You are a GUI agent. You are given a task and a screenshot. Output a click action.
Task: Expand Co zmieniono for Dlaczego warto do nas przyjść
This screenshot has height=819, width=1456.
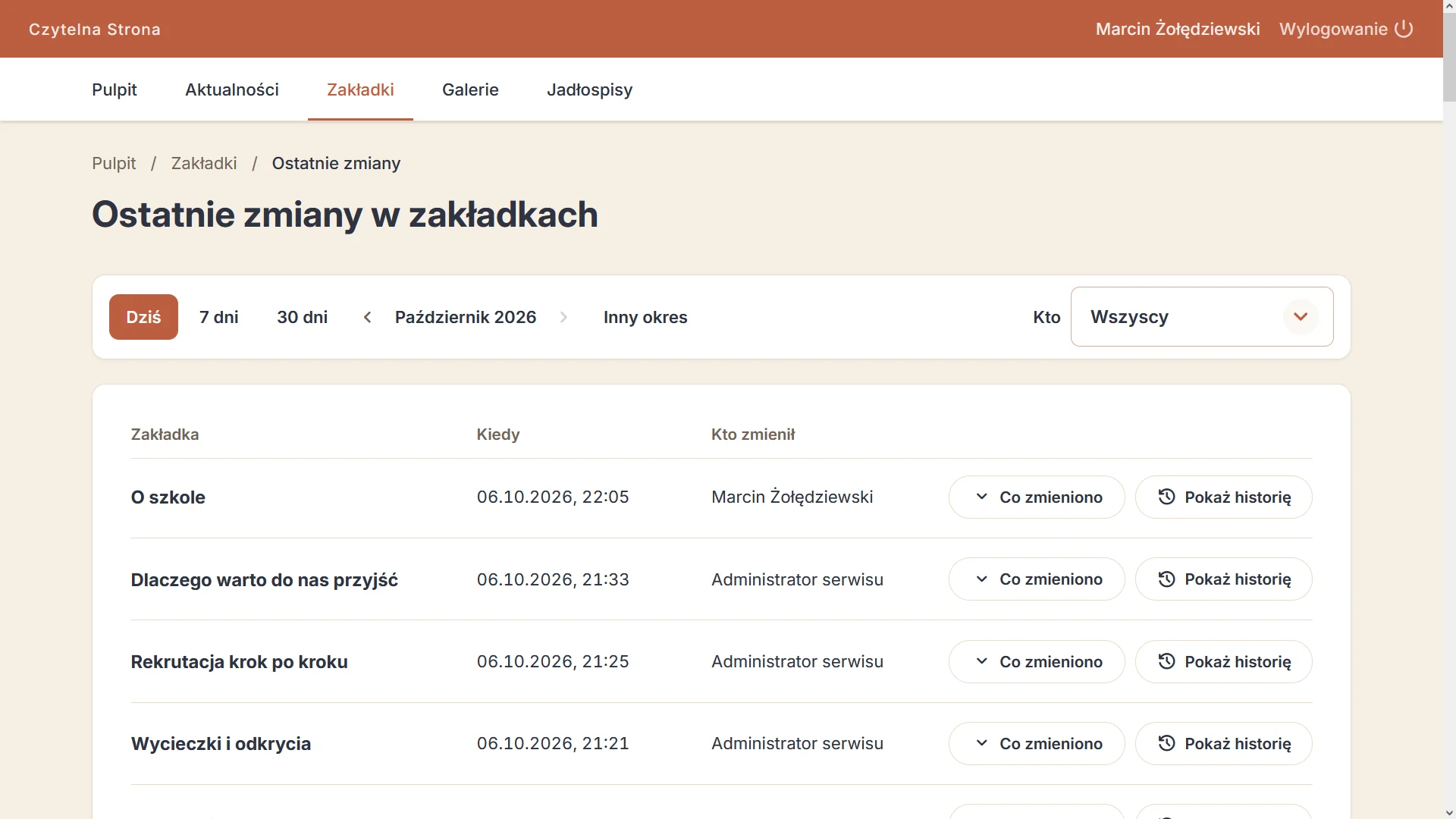click(1037, 579)
